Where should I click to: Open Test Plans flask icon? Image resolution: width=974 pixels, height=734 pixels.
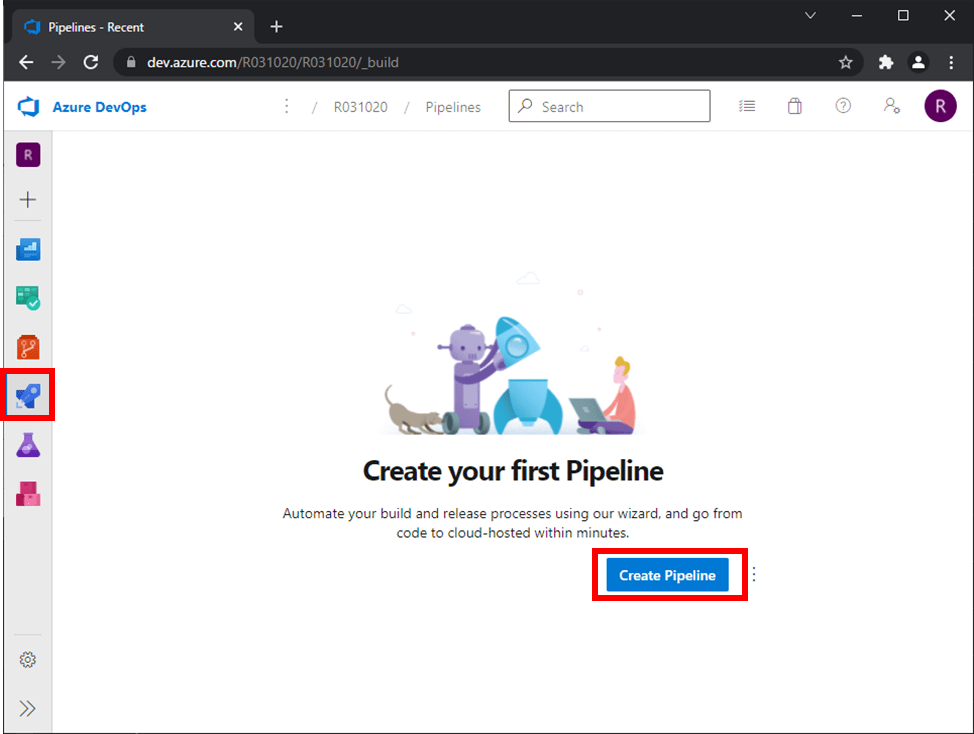(x=28, y=445)
